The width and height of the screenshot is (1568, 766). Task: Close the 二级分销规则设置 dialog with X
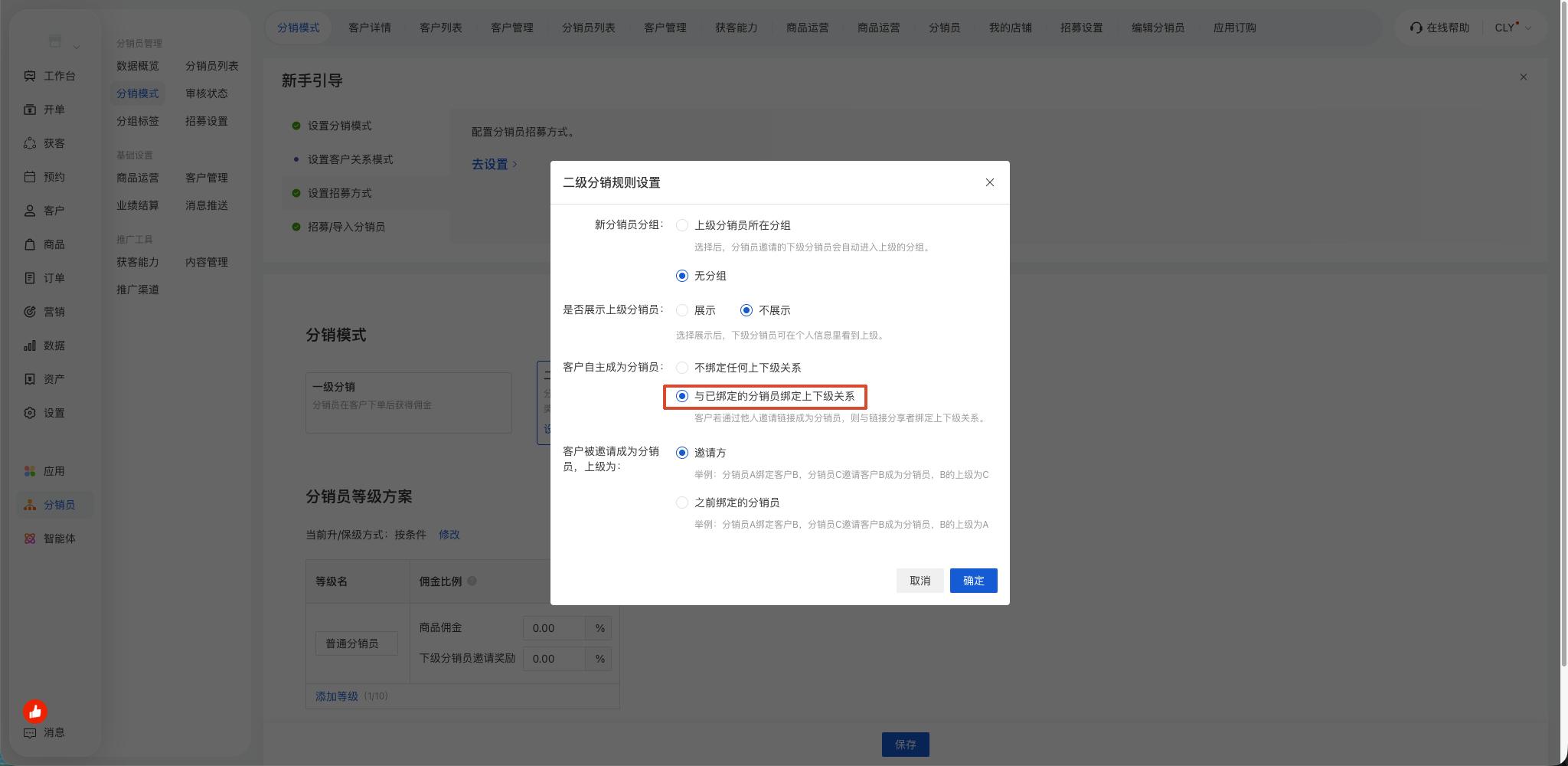(x=990, y=182)
